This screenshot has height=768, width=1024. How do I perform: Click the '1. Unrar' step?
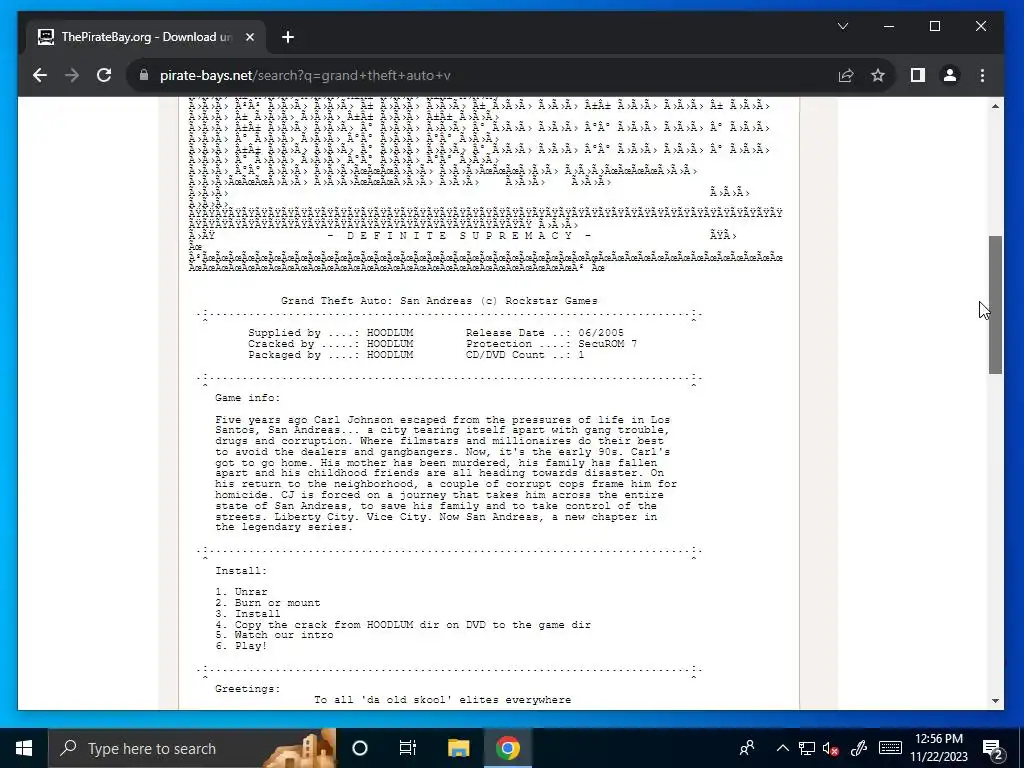(x=241, y=592)
